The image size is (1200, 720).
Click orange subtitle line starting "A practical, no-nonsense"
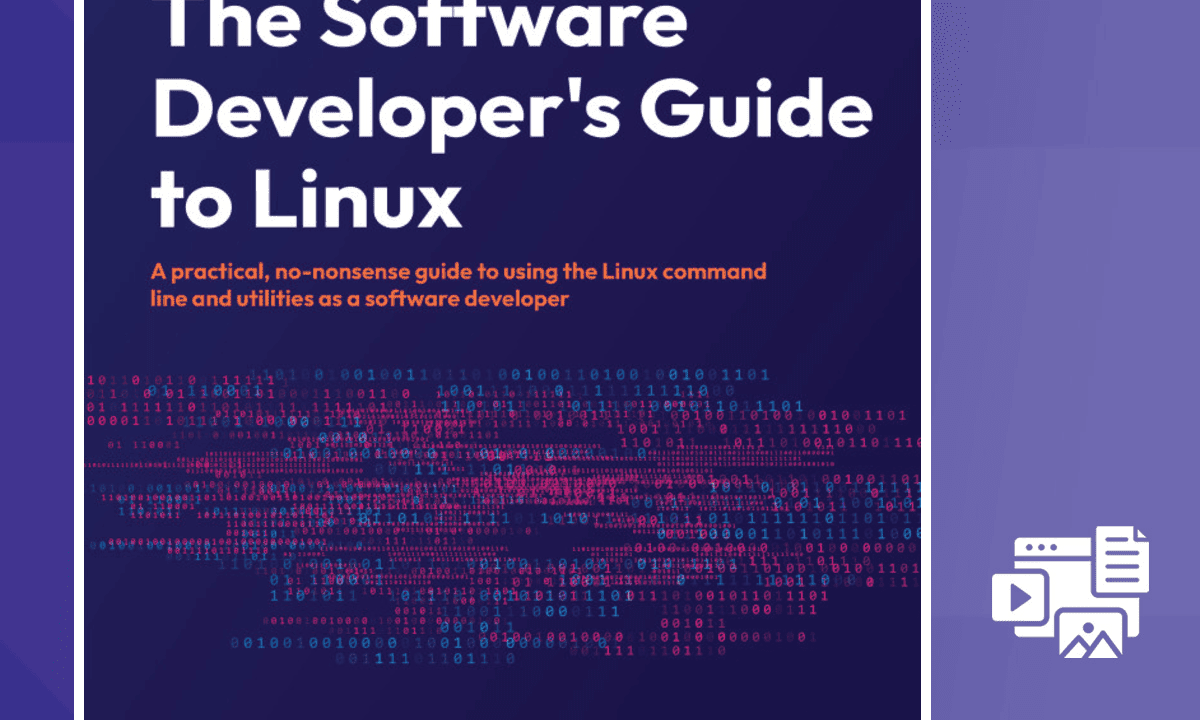(458, 271)
